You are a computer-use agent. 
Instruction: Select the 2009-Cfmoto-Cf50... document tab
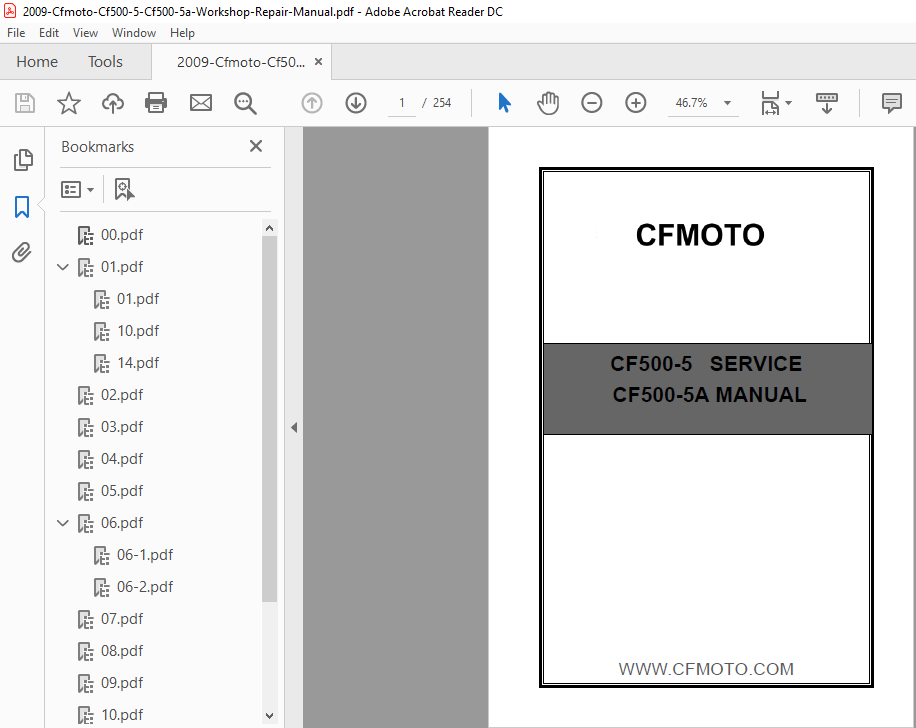(241, 62)
